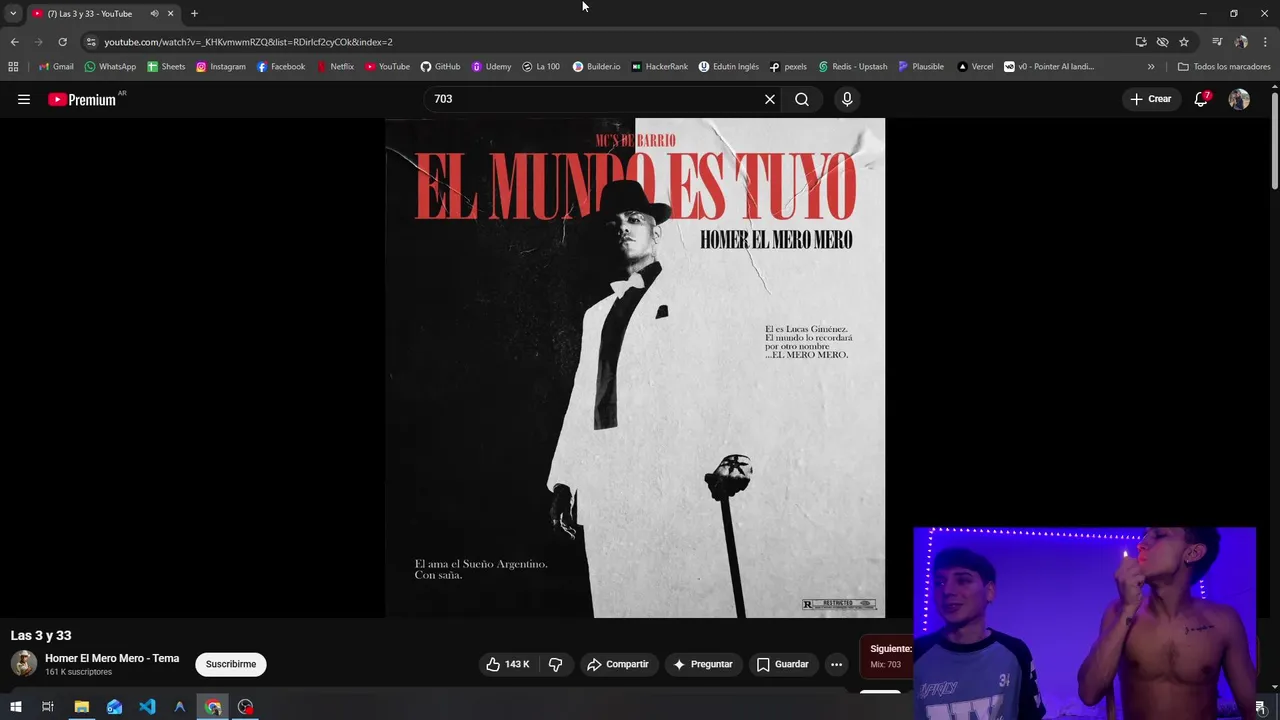
Task: Open the WhatsApp bookmark
Action: (110, 67)
